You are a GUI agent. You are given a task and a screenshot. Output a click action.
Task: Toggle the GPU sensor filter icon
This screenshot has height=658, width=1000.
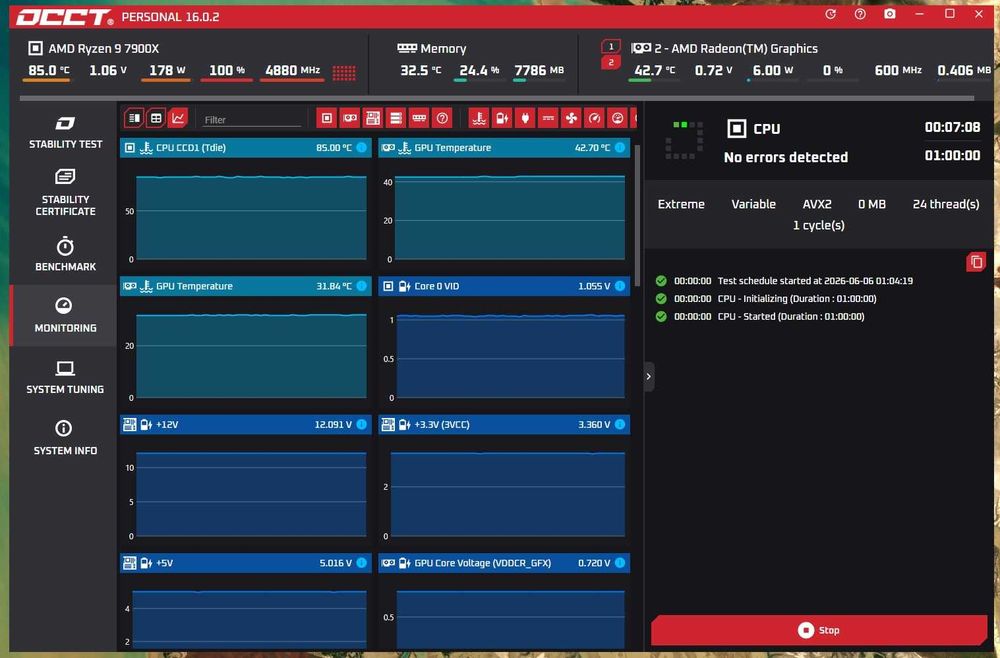click(x=349, y=118)
